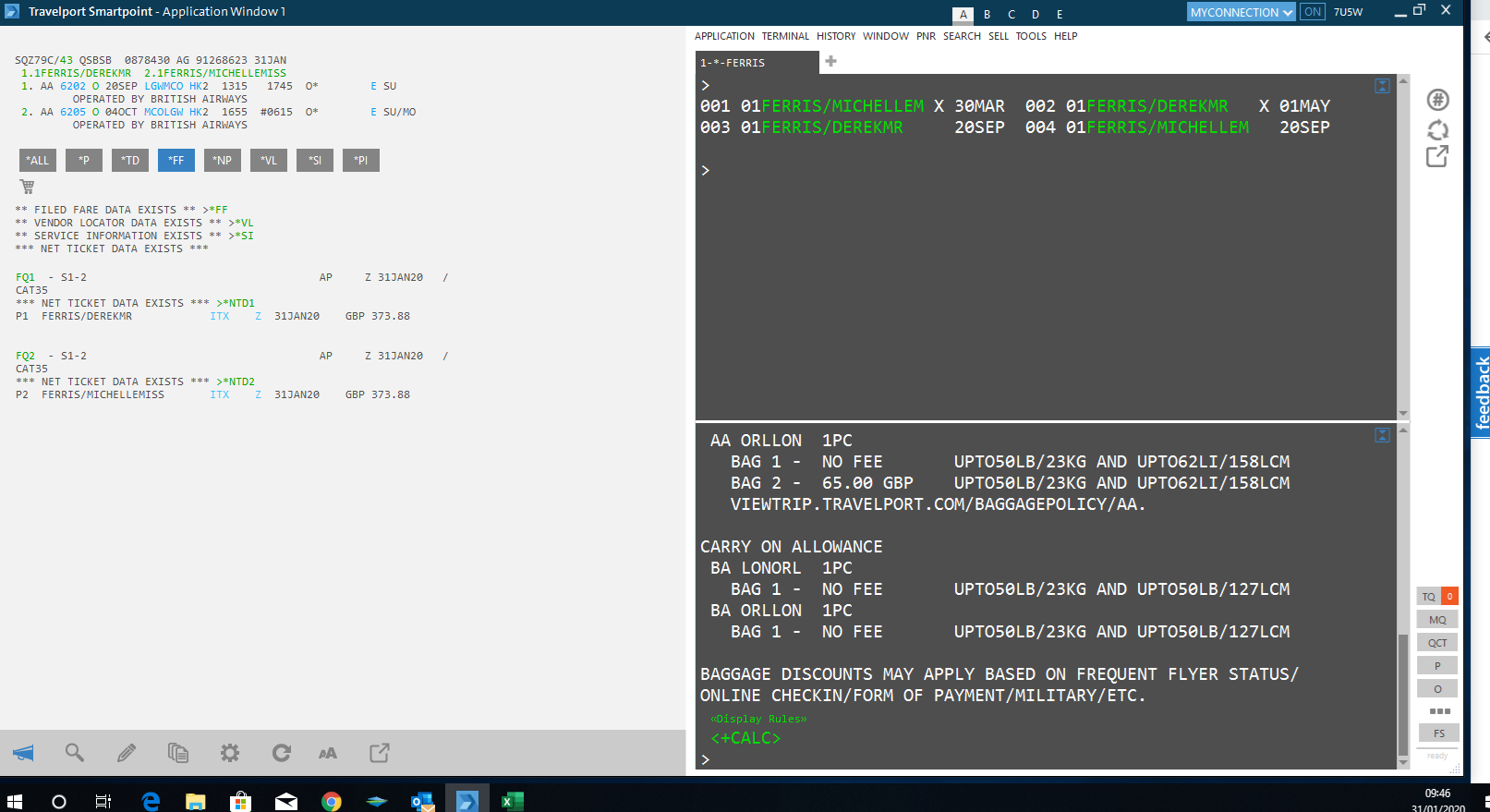Change font size with the AA icon
1490x812 pixels.
(x=328, y=753)
